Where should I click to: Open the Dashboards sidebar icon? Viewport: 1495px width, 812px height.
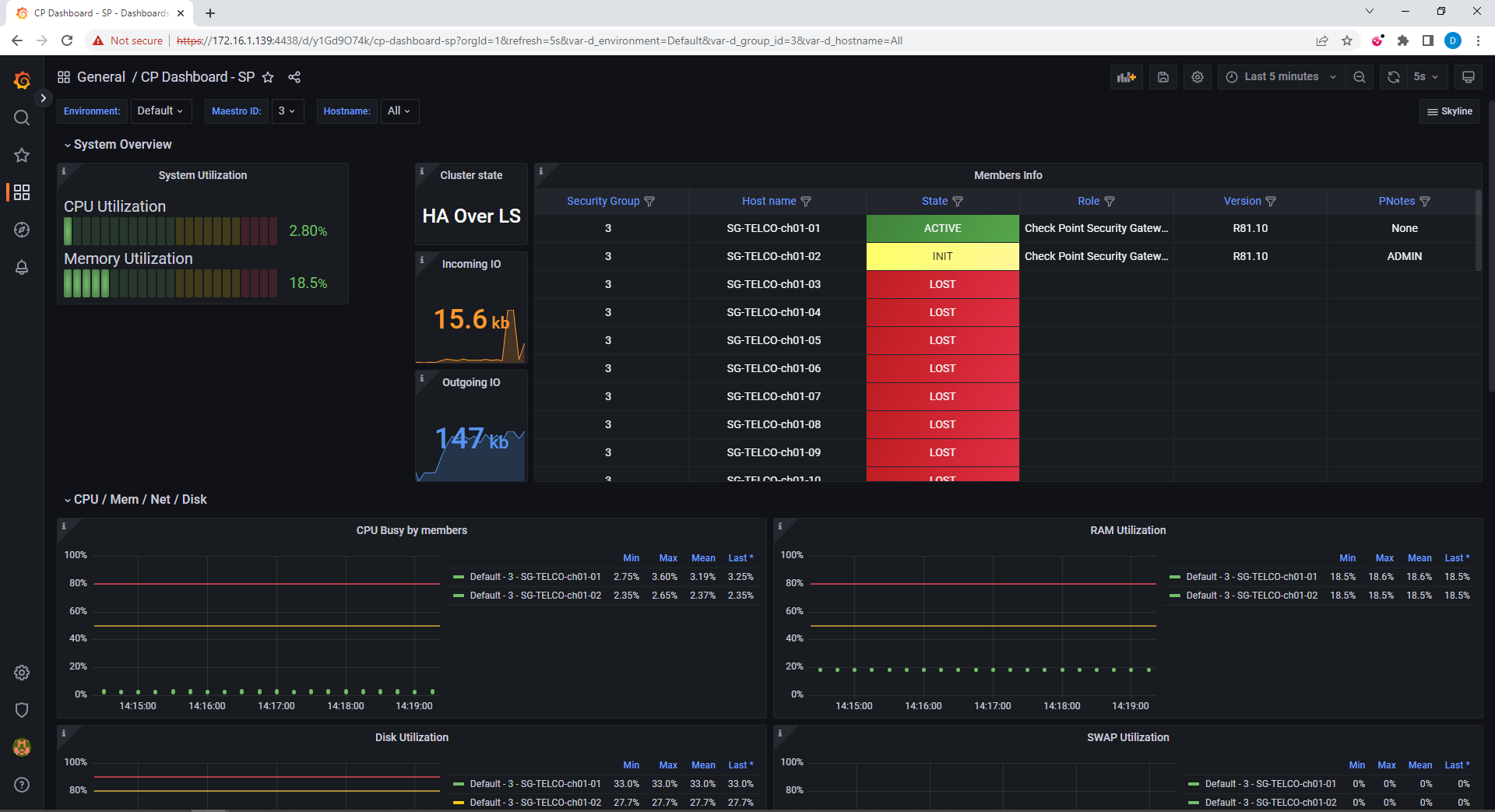(x=22, y=192)
